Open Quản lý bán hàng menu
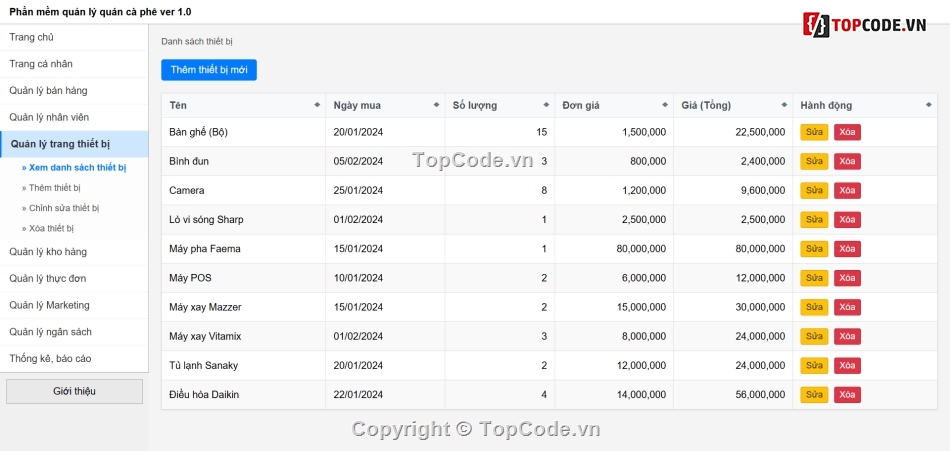 [x=74, y=91]
